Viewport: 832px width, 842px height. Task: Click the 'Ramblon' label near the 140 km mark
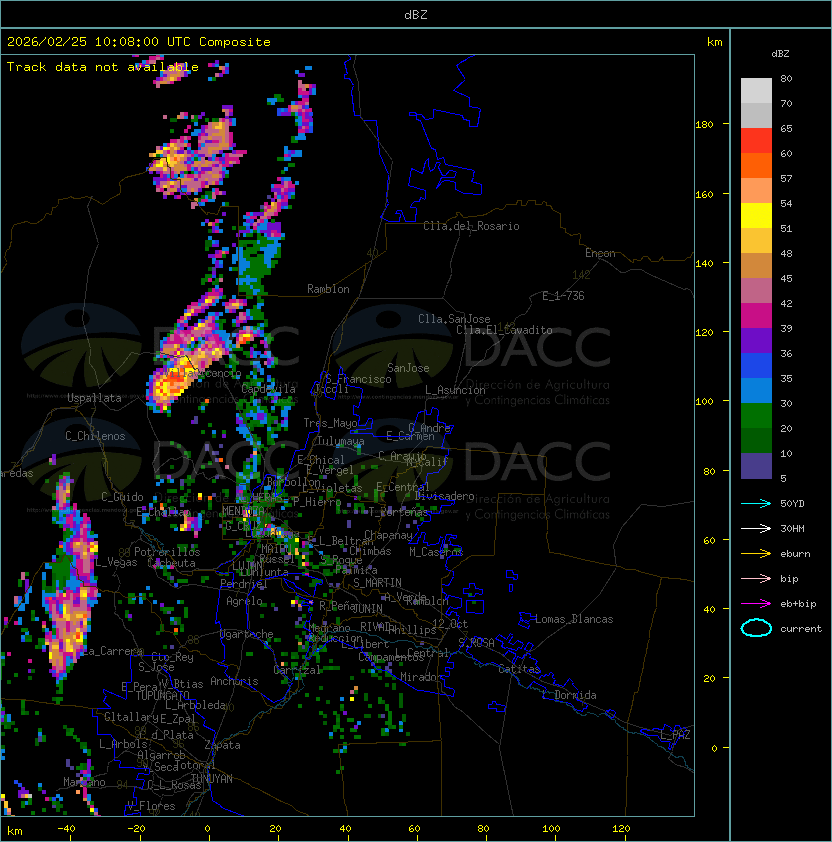328,289
